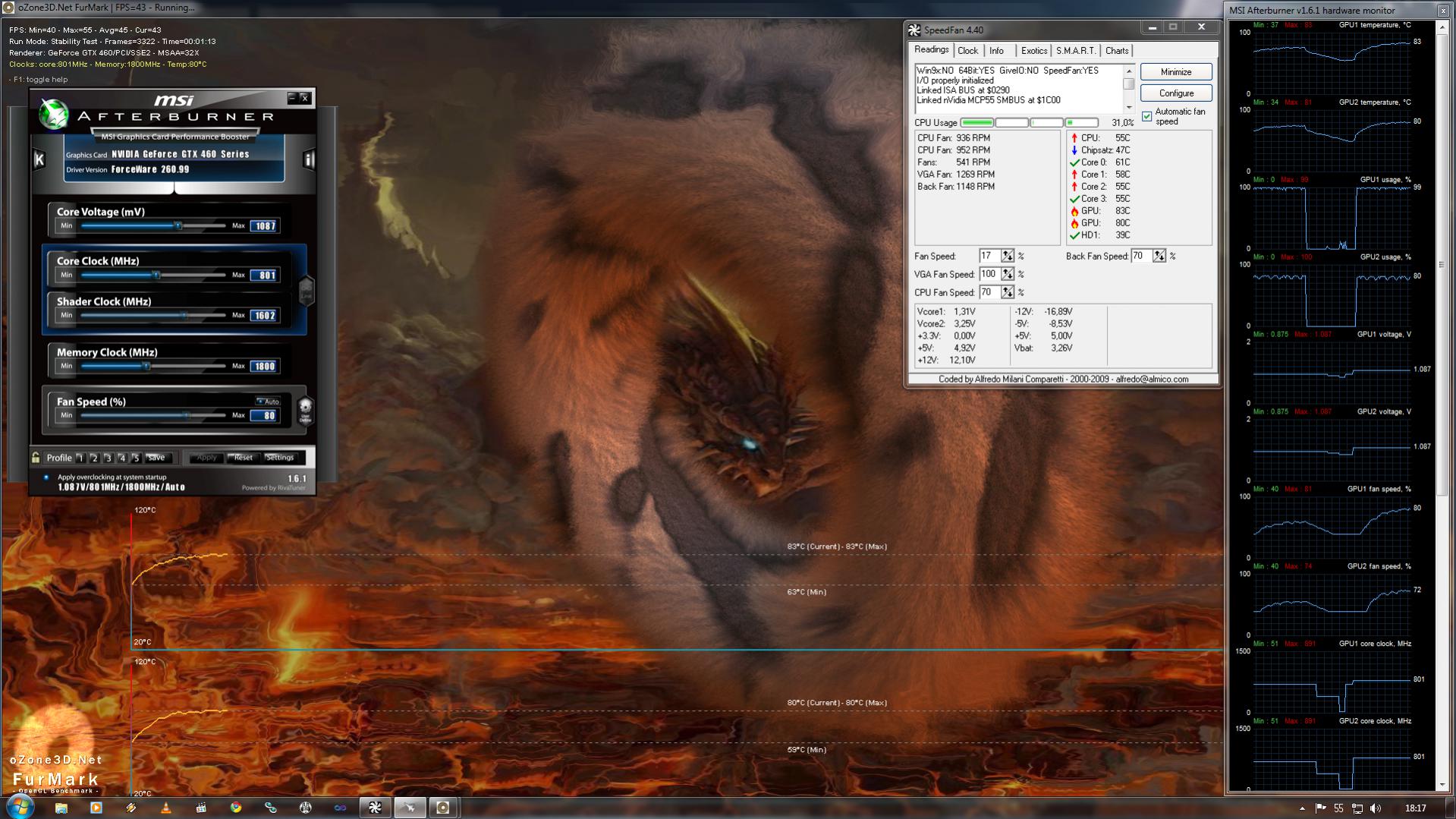Click the GPU1 temperature graph
Image resolution: width=1456 pixels, height=819 pixels.
tap(1331, 62)
